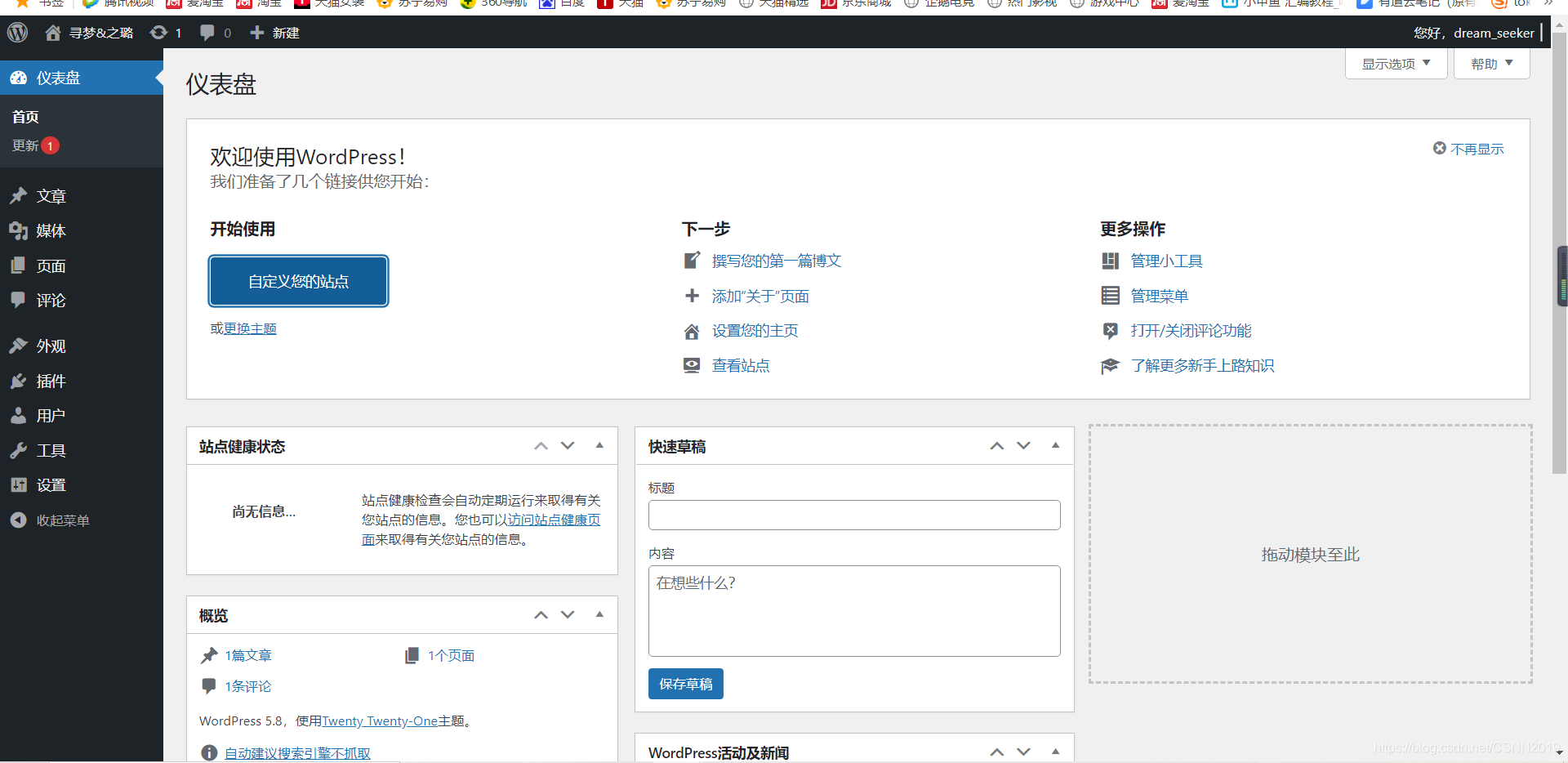
Task: Move 概览 panel up
Action: pos(541,615)
